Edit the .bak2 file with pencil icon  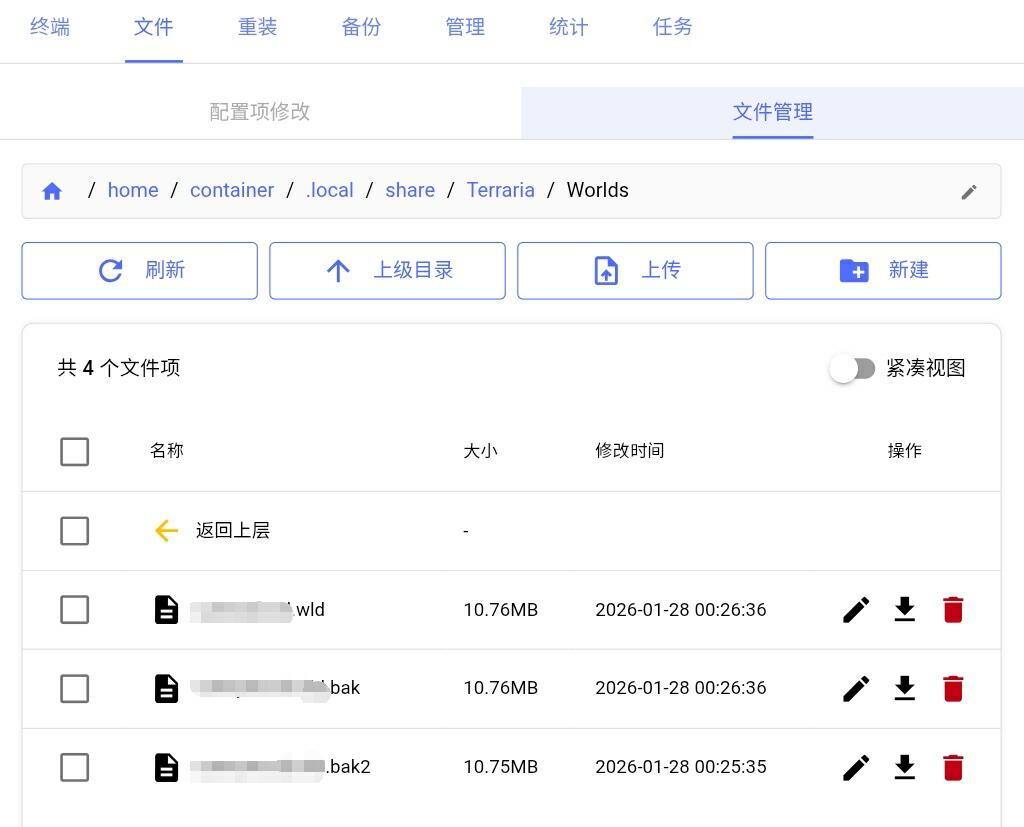click(x=856, y=768)
